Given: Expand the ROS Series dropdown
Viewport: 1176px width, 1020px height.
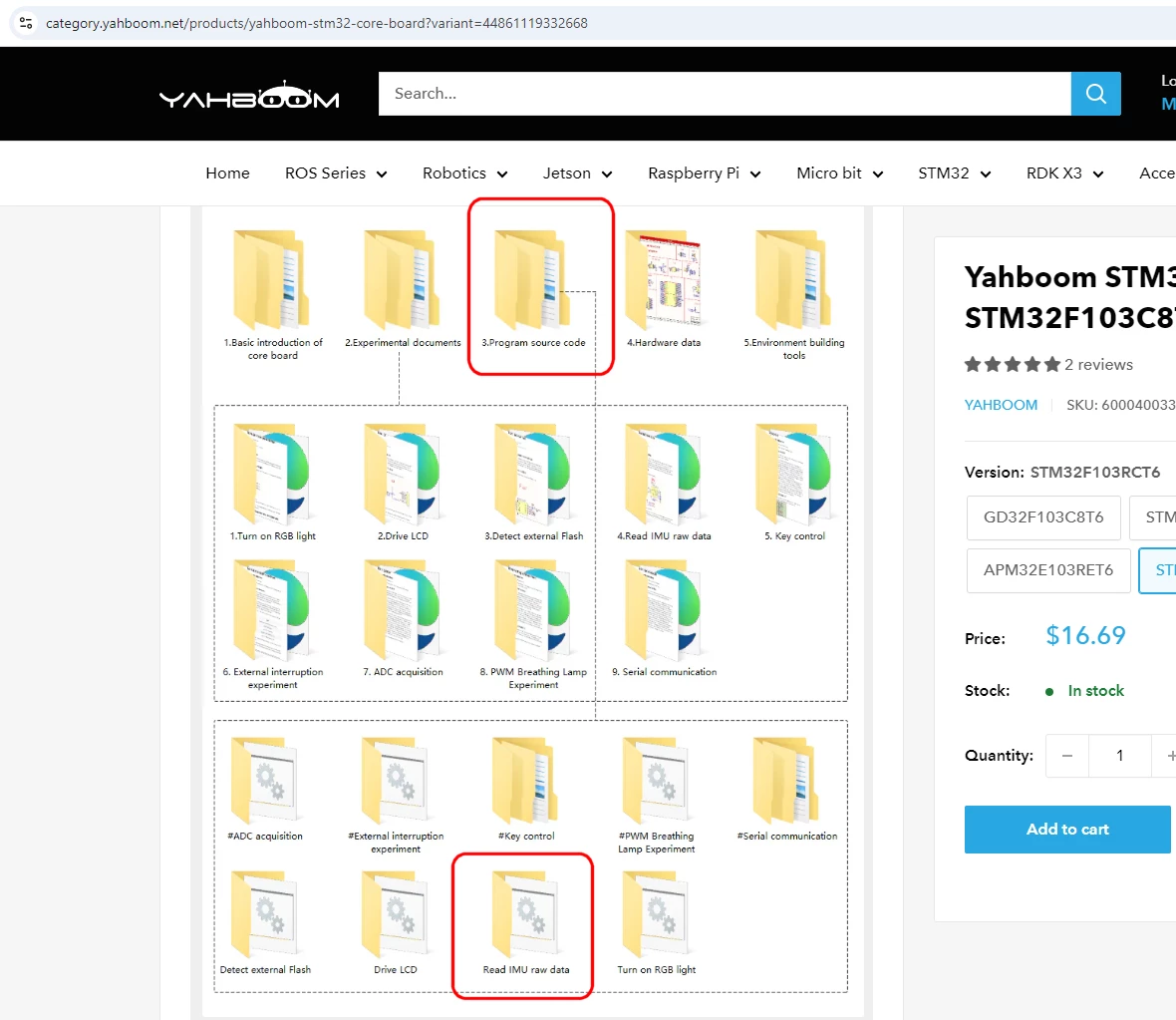Looking at the screenshot, I should tap(336, 173).
